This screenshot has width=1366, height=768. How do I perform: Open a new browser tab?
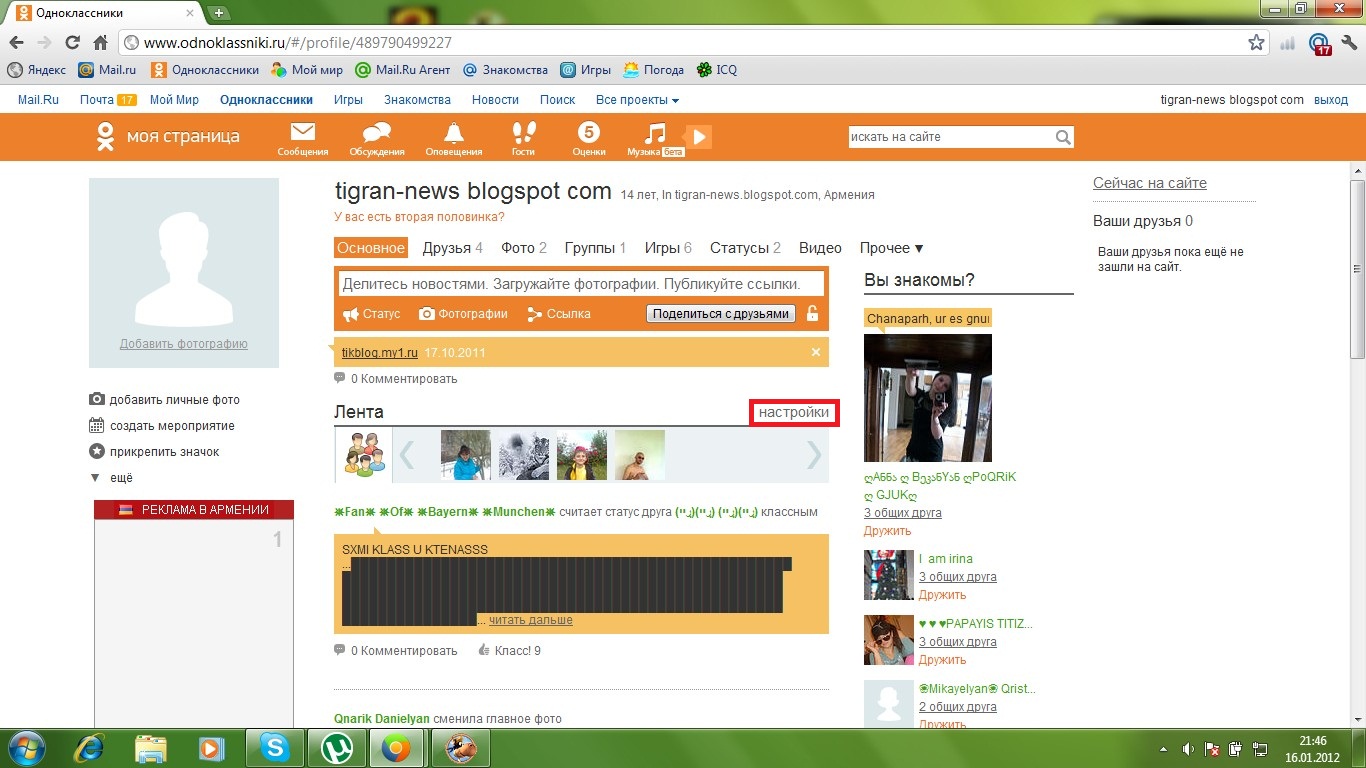pos(218,13)
